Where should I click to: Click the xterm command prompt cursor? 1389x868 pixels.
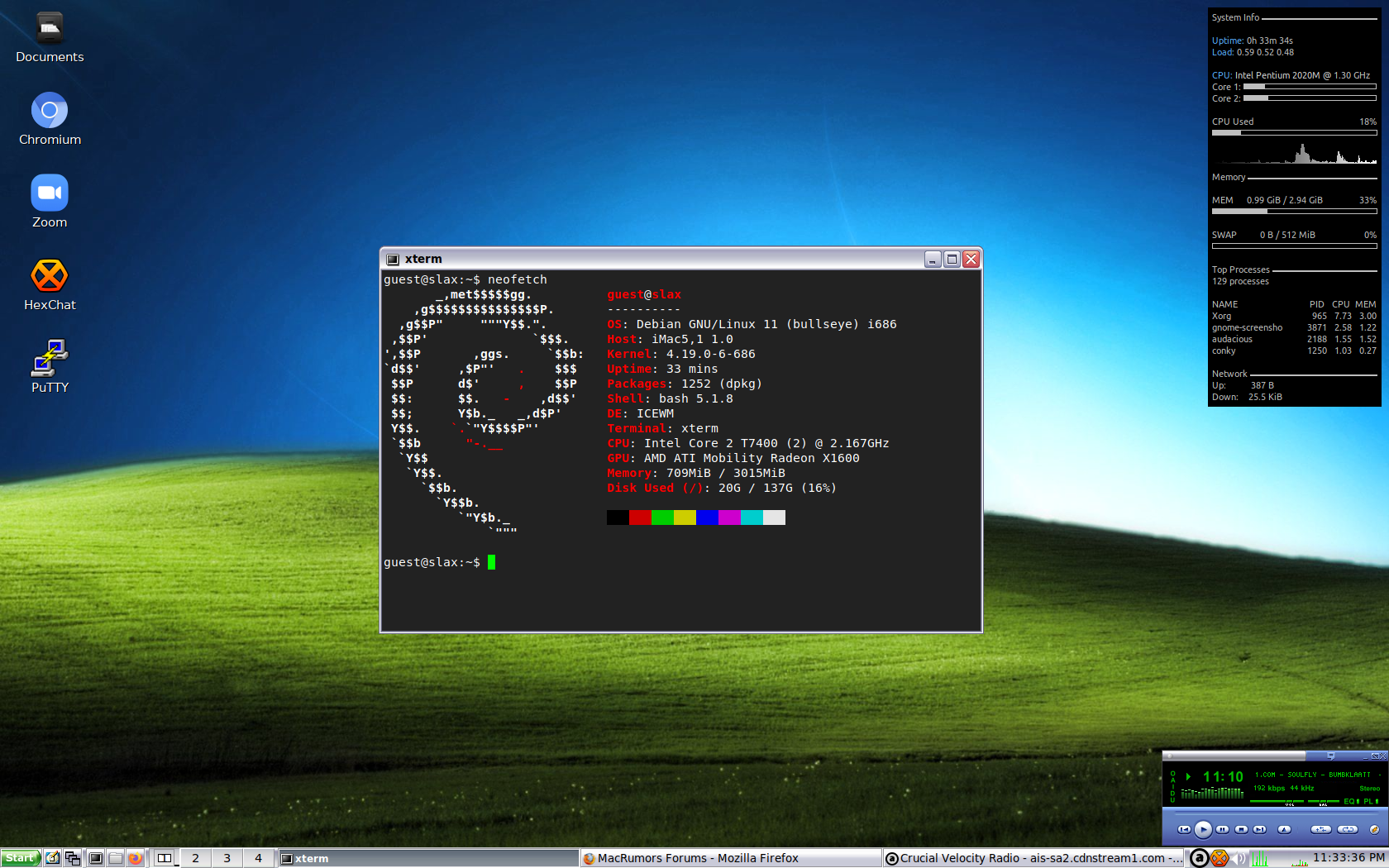491,562
